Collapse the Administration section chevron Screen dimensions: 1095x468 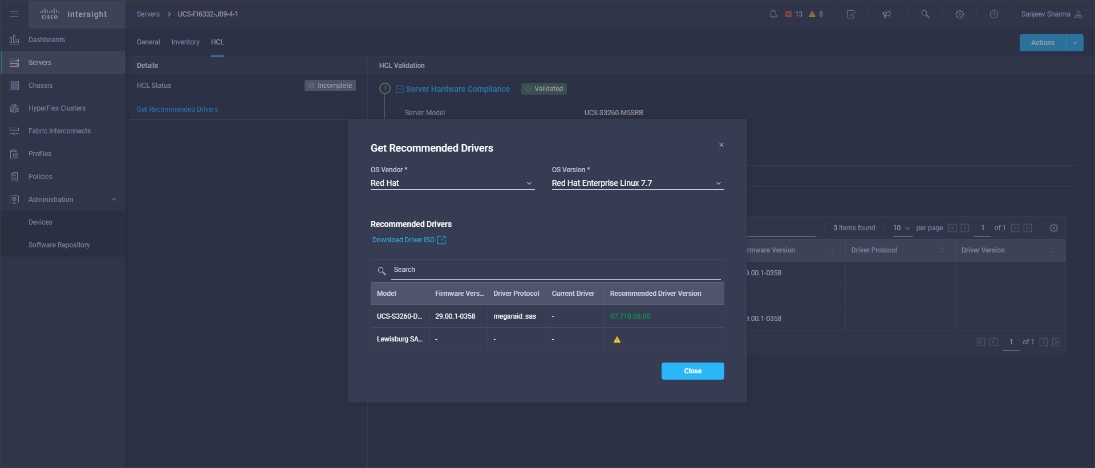coord(114,199)
